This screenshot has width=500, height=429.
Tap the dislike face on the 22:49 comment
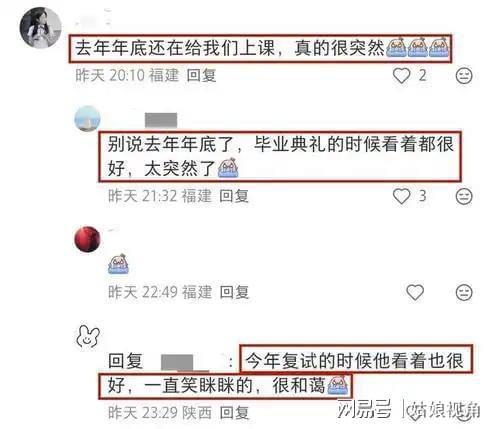464,292
